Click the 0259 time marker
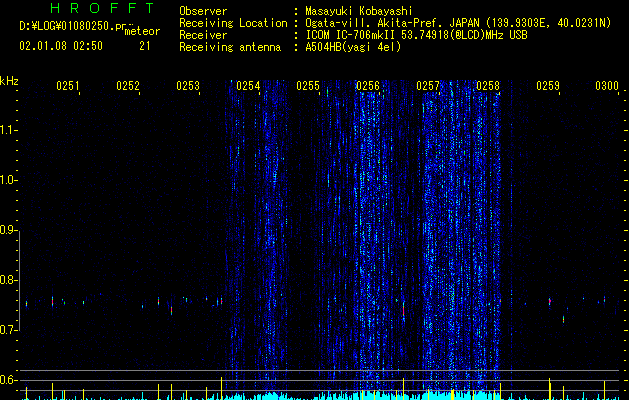 (548, 85)
